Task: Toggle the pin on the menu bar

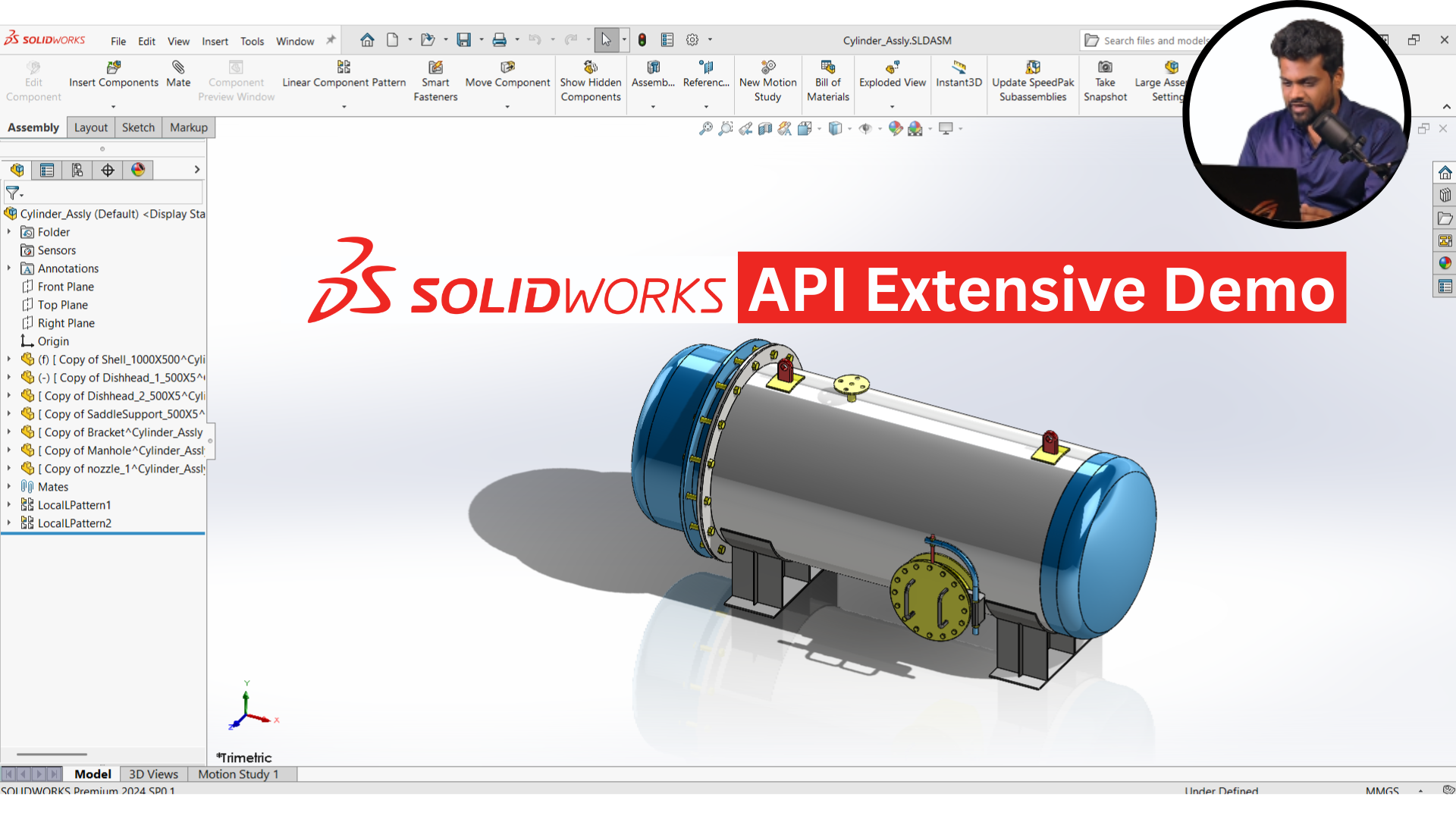Action: [331, 40]
